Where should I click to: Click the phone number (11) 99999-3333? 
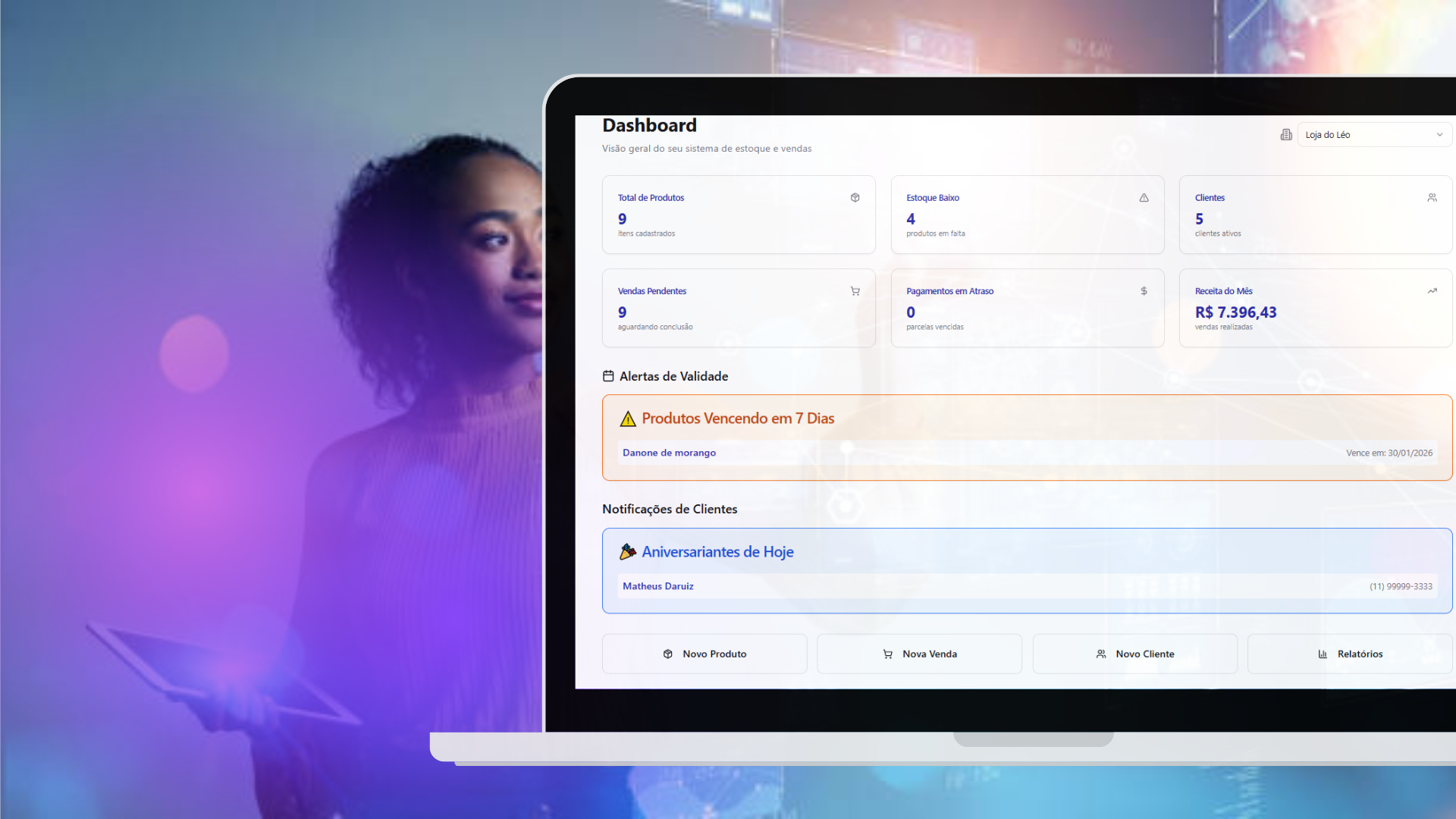pos(1401,586)
